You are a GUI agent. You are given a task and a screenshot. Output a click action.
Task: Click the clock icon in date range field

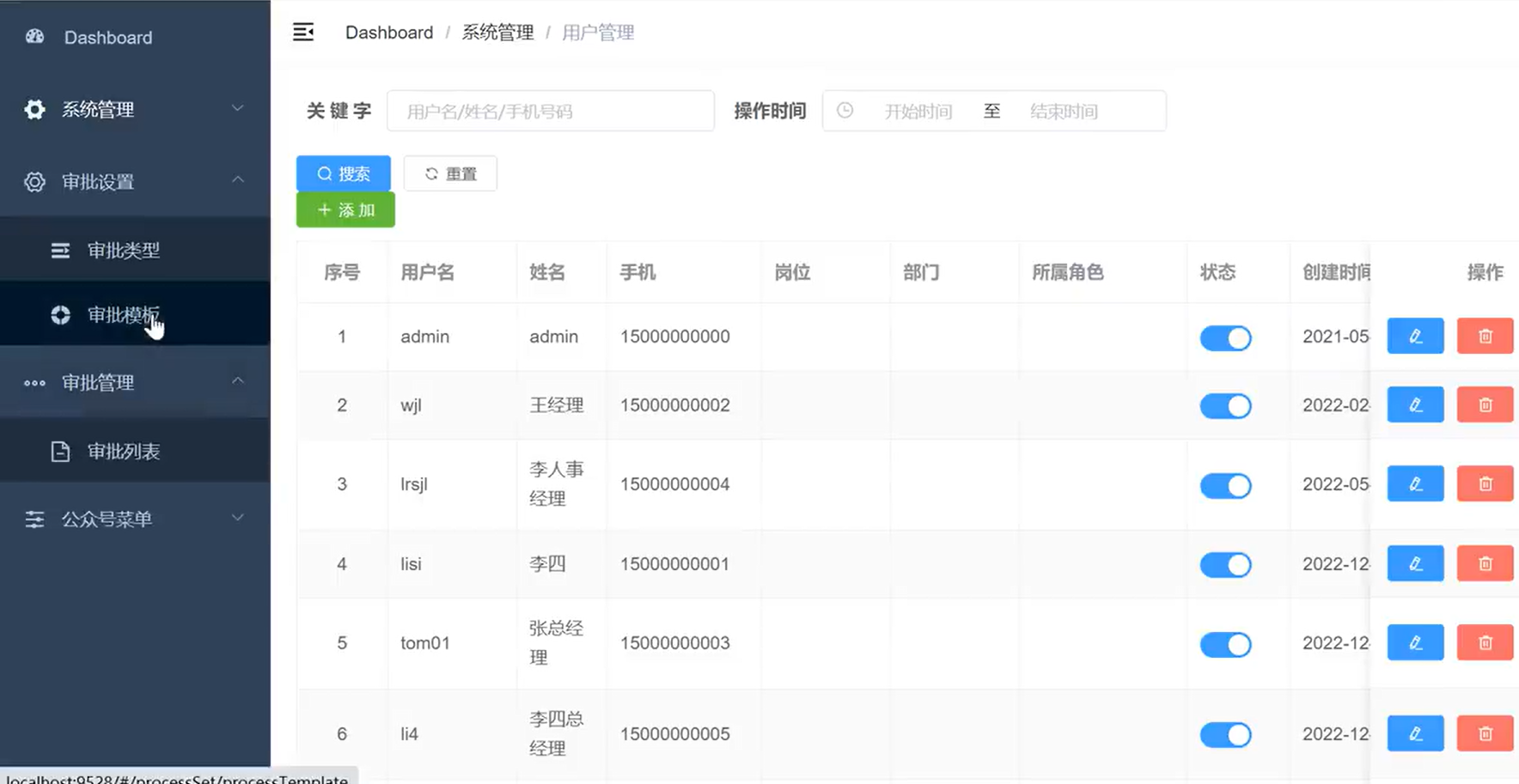coord(845,111)
